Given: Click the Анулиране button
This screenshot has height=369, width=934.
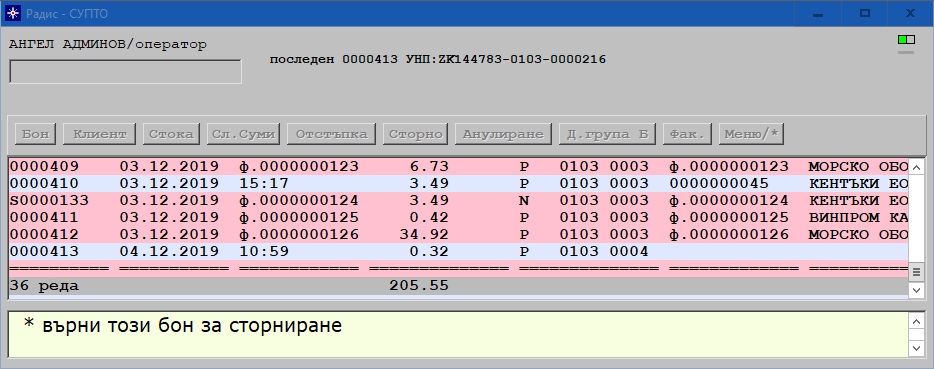Looking at the screenshot, I should coord(503,134).
